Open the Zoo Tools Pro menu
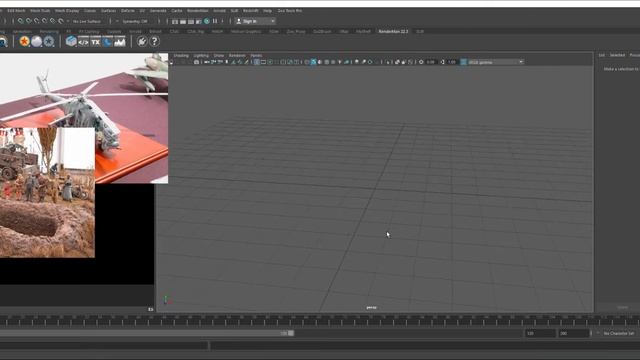 [289, 11]
